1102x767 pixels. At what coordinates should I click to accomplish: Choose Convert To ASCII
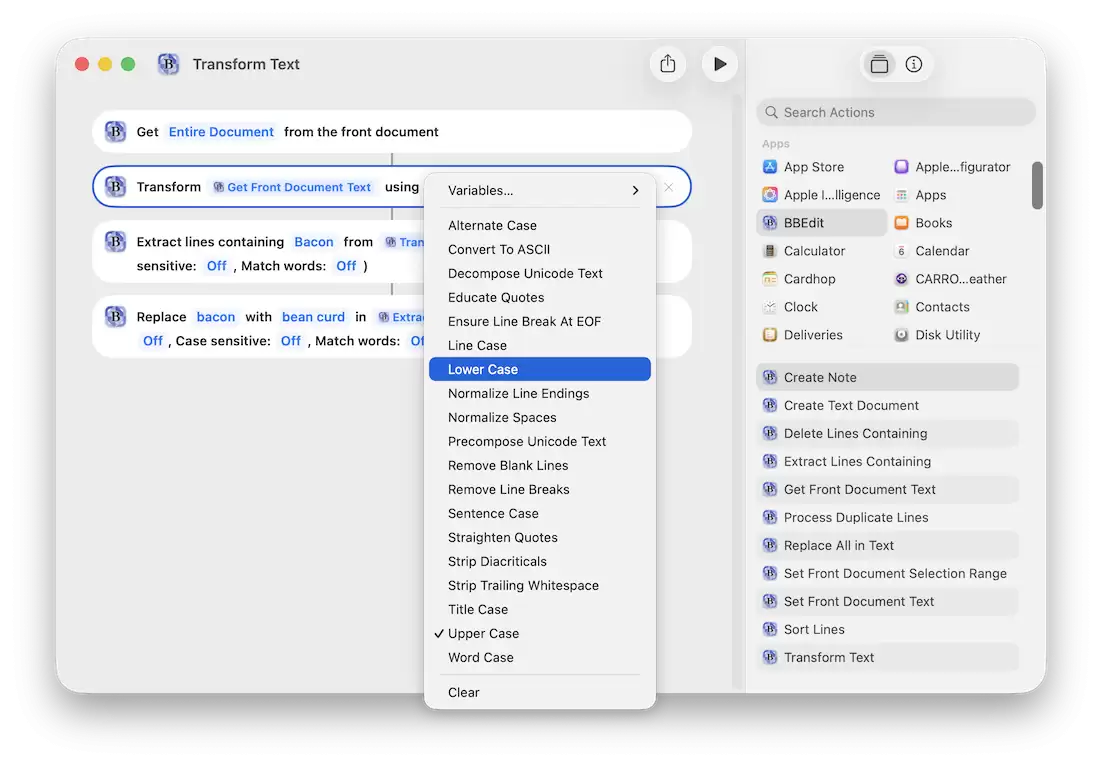click(x=540, y=249)
